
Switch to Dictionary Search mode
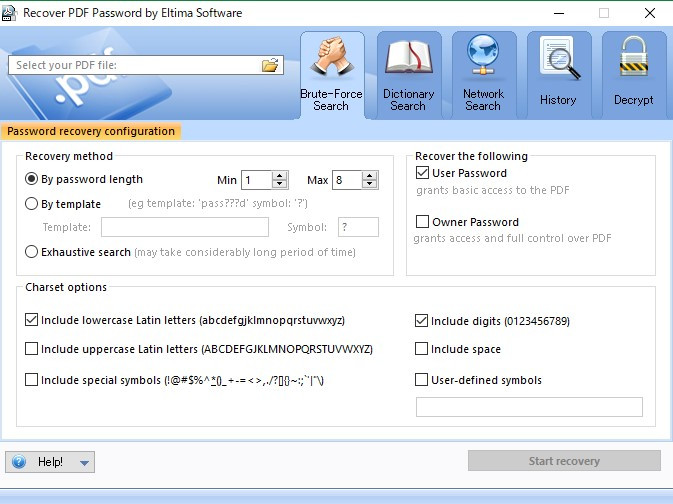(408, 72)
